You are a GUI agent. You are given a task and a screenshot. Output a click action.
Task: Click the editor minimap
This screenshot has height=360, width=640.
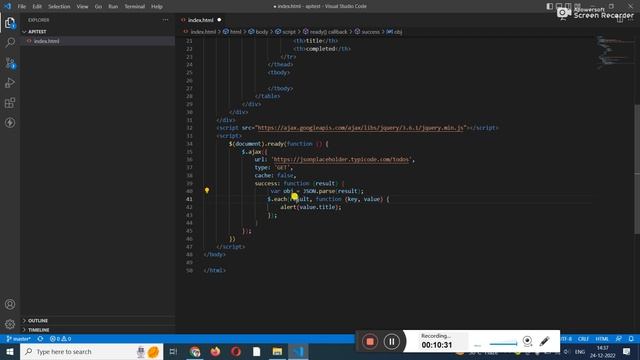pyautogui.click(x=614, y=51)
